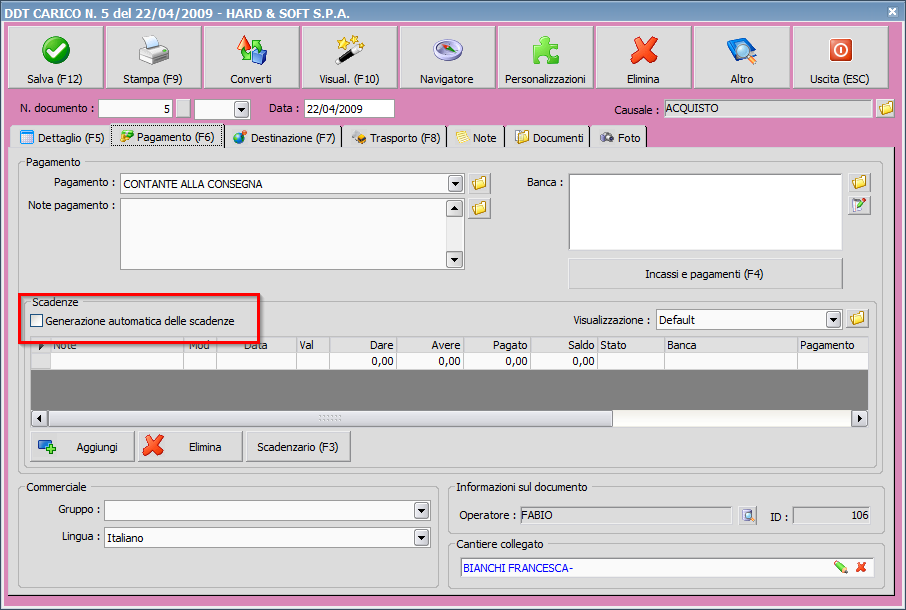Remove linked cantiere with red X

tap(861, 567)
